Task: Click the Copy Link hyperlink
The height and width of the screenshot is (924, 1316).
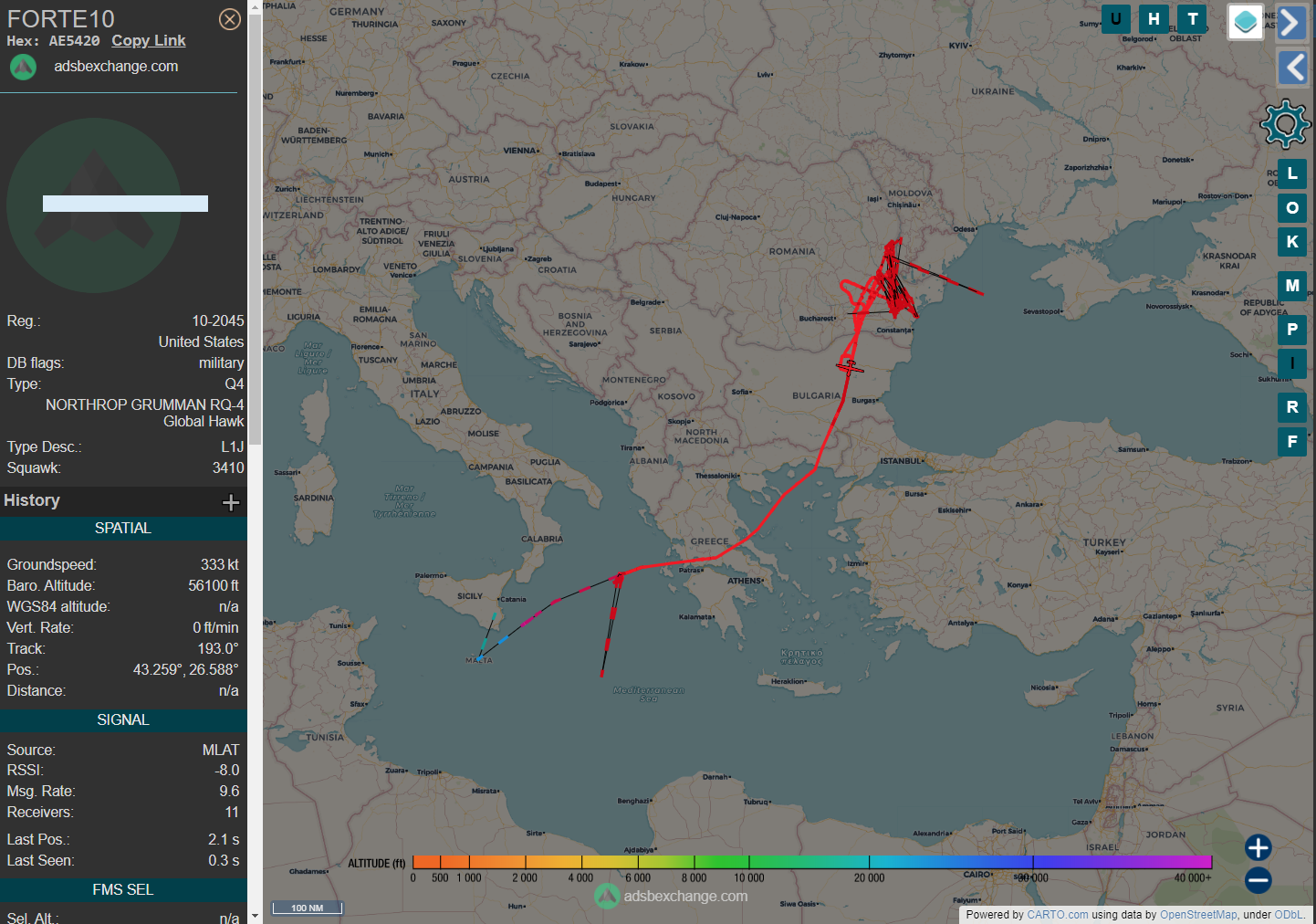Action: [149, 40]
